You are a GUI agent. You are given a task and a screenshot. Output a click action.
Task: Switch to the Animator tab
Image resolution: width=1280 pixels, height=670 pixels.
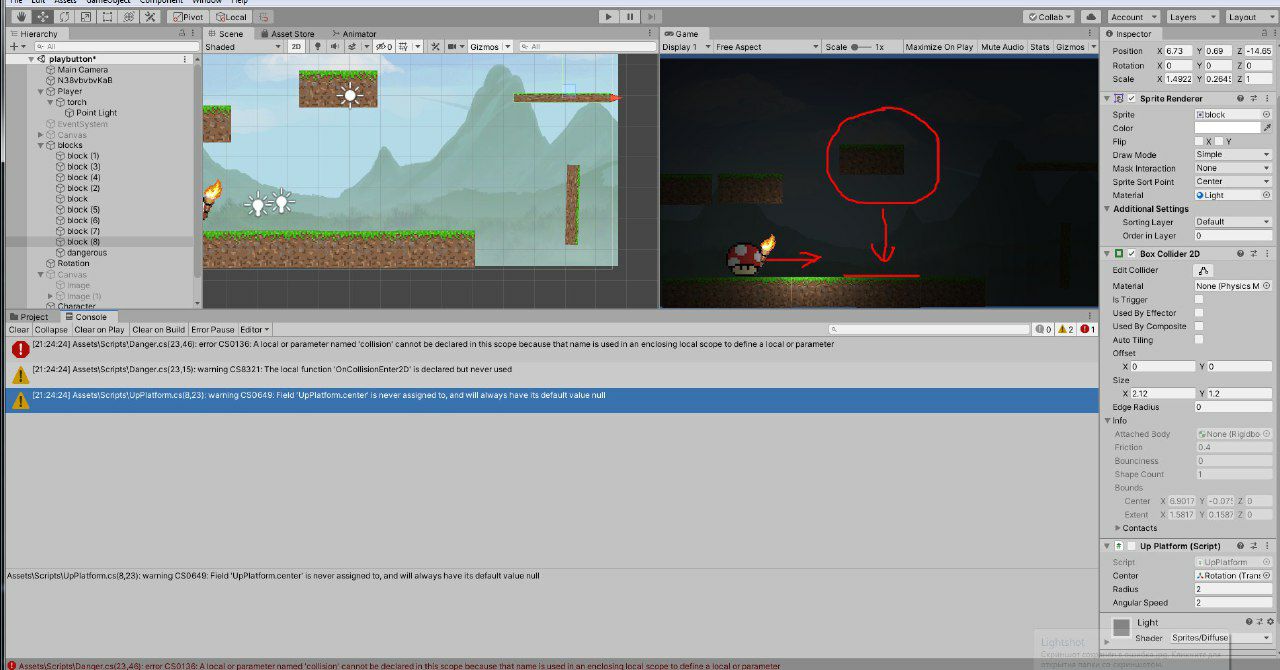click(x=354, y=34)
